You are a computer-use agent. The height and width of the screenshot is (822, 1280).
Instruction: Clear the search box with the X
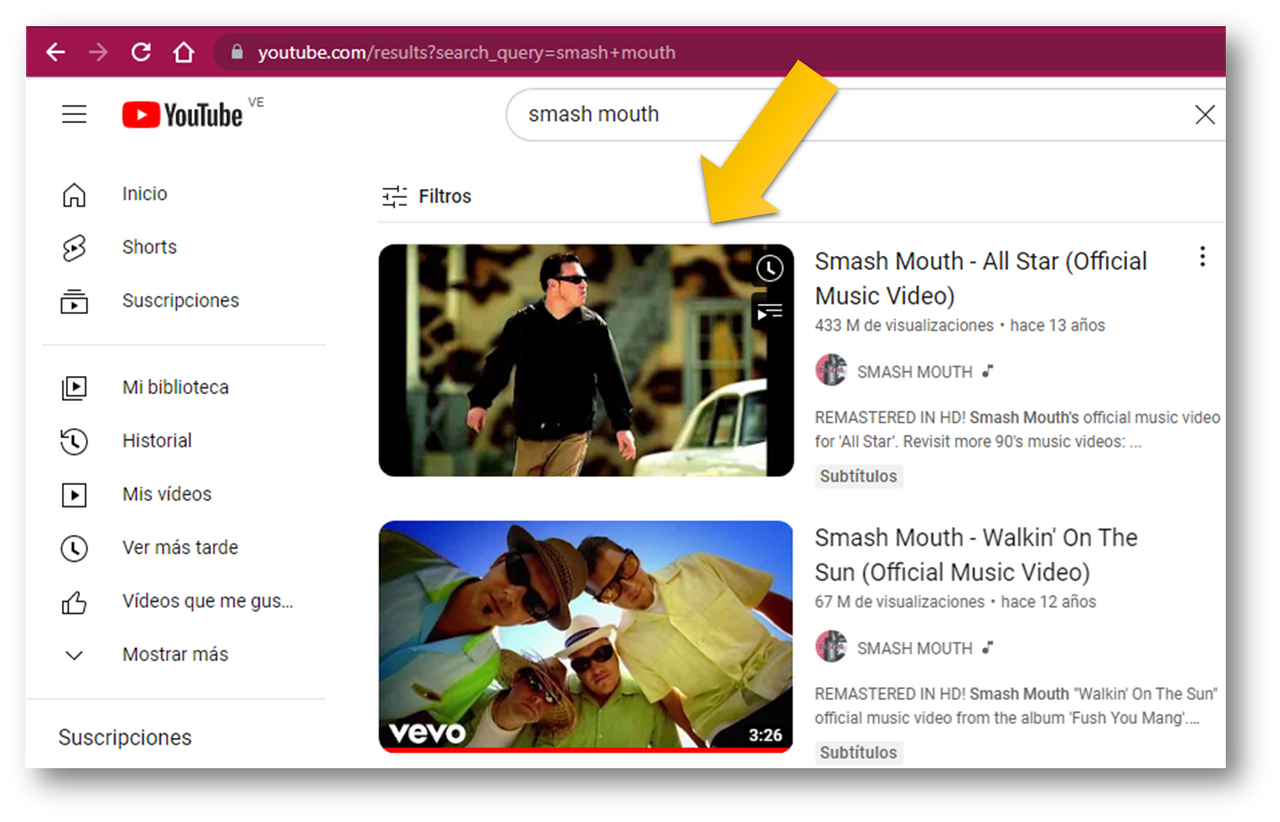(1205, 115)
